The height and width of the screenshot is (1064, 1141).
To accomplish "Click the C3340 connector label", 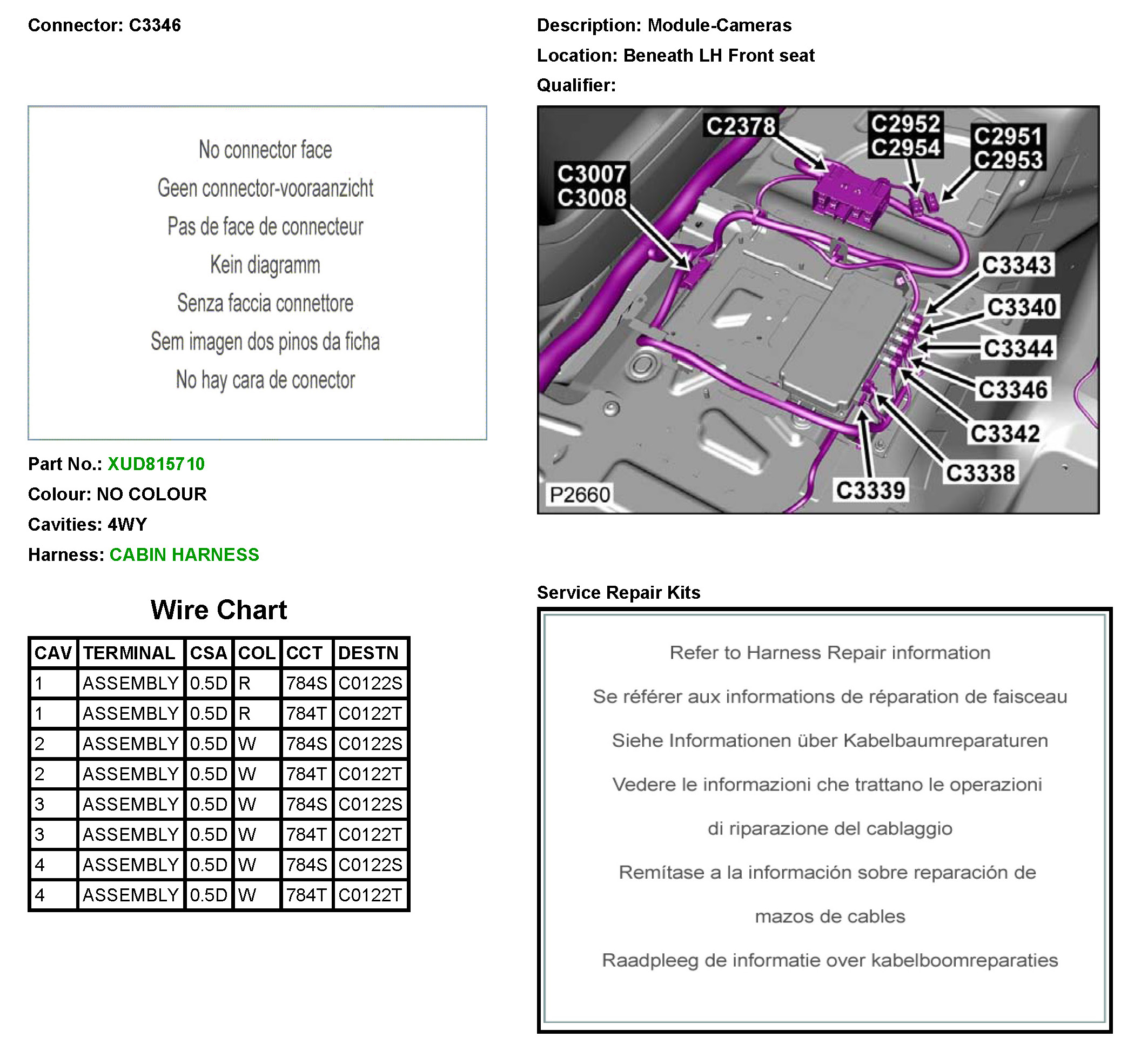I will (1021, 307).
